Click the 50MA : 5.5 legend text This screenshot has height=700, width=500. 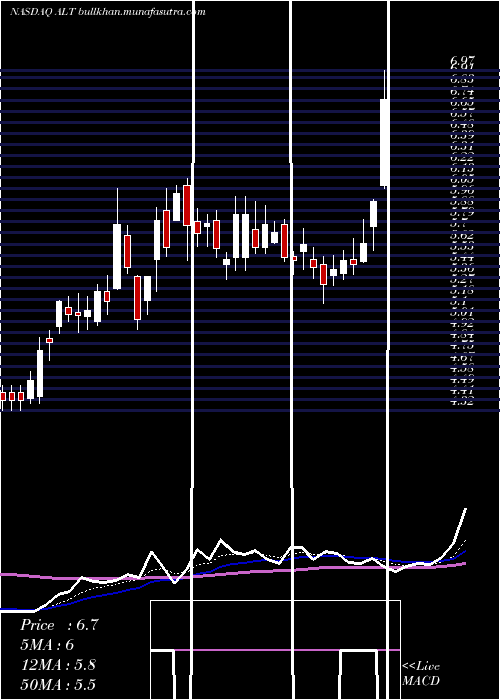click(x=58, y=684)
